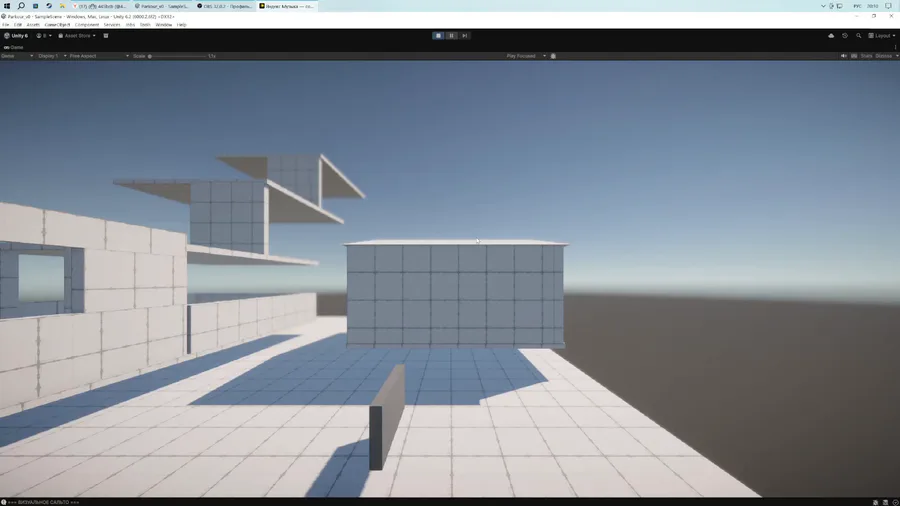The width and height of the screenshot is (900, 506).
Task: Open the Unity Cloud icon
Action: [831, 36]
